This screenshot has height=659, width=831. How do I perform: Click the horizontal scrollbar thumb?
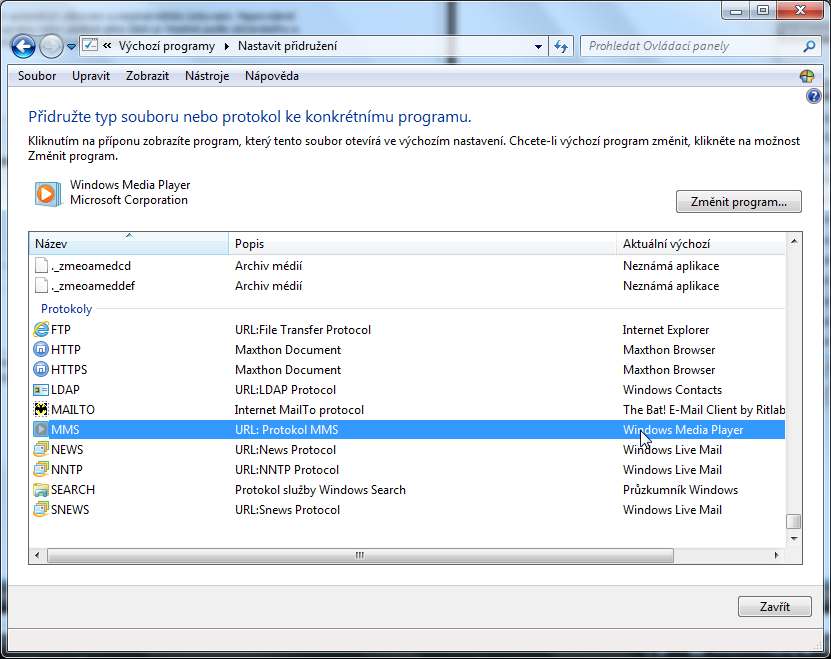tap(360, 555)
